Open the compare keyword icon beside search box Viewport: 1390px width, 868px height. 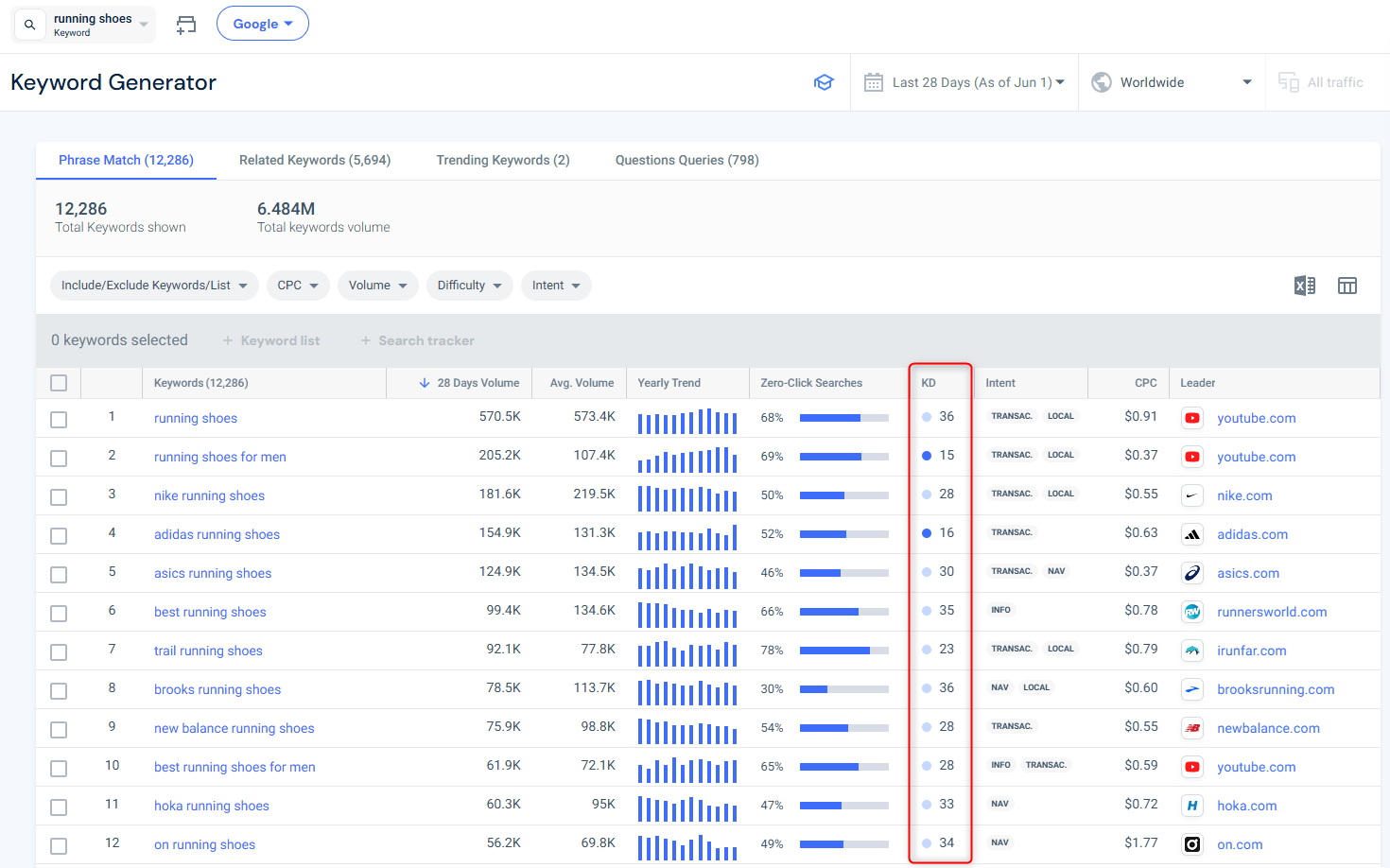click(186, 25)
